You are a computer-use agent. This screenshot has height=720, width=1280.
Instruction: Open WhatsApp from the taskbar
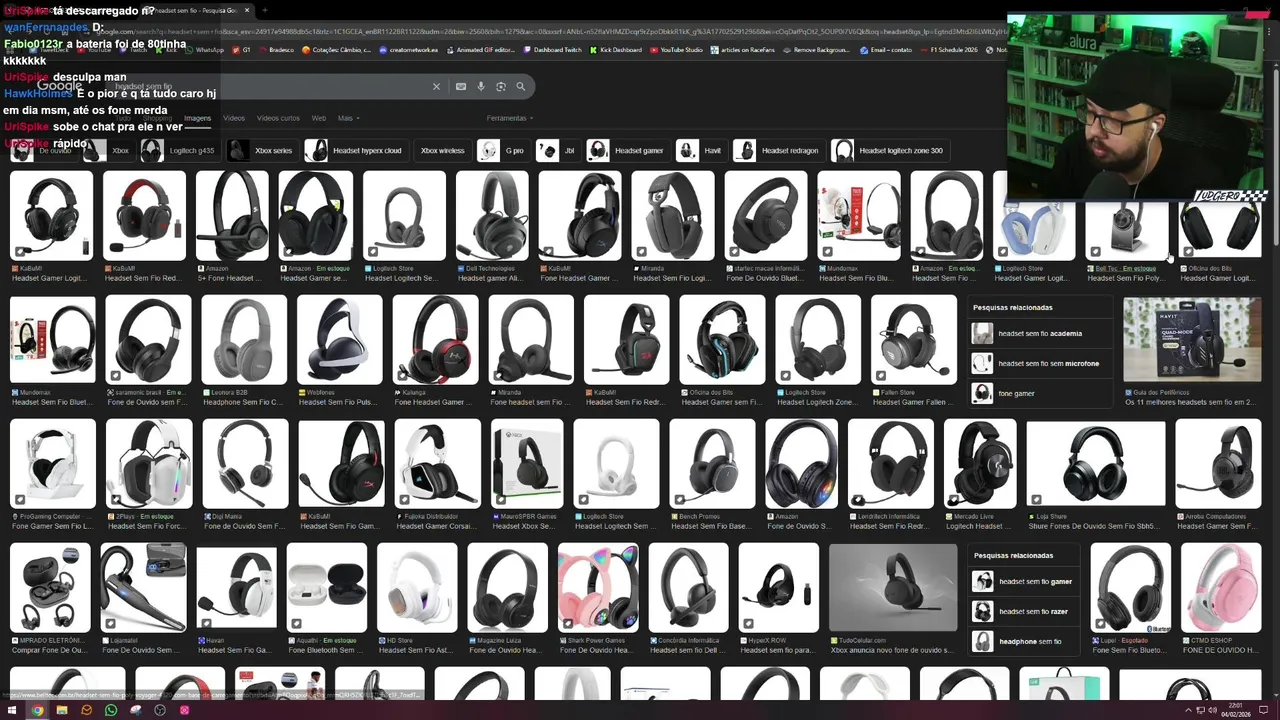[111, 710]
